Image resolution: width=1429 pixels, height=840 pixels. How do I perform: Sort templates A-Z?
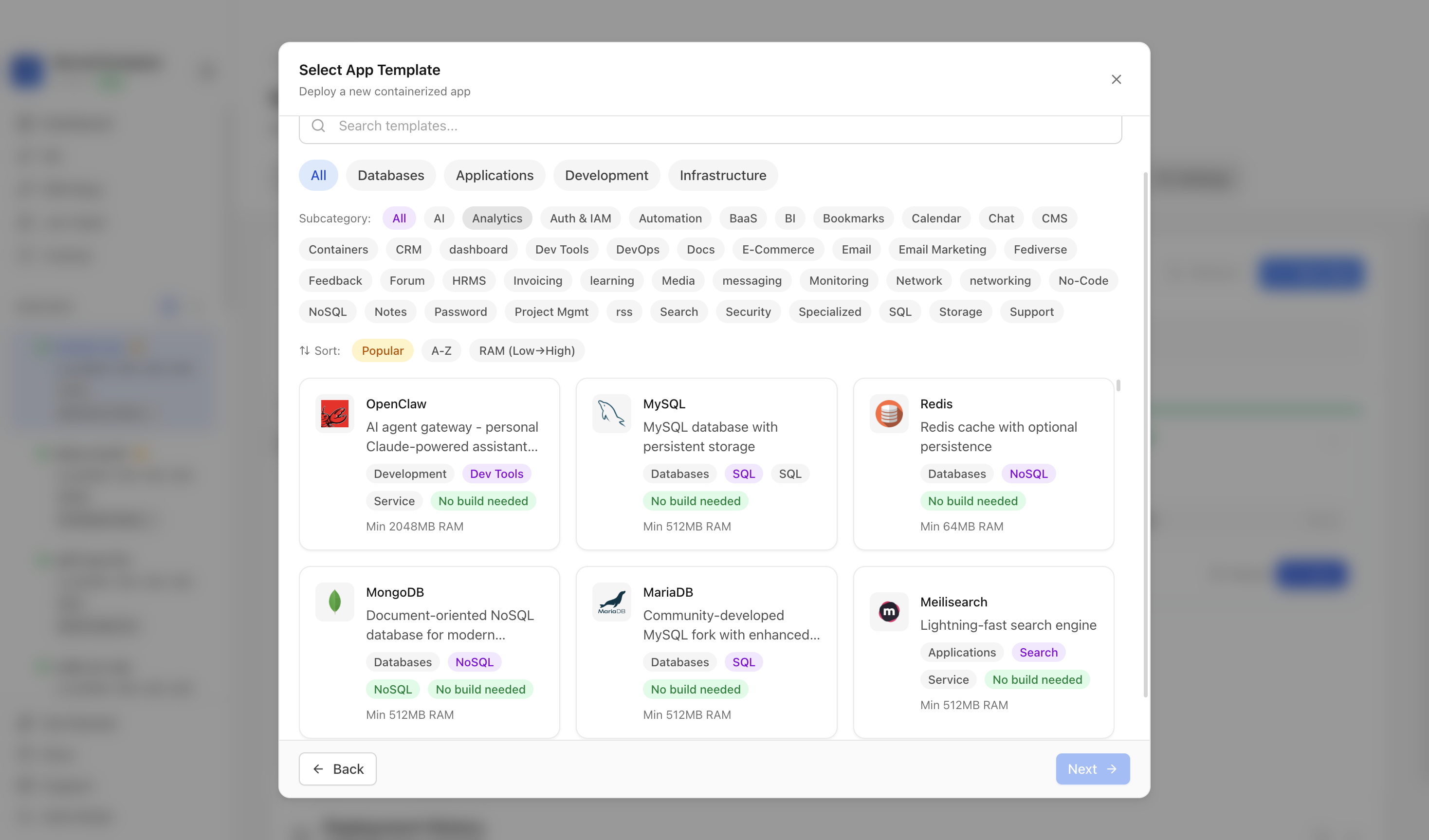(441, 350)
